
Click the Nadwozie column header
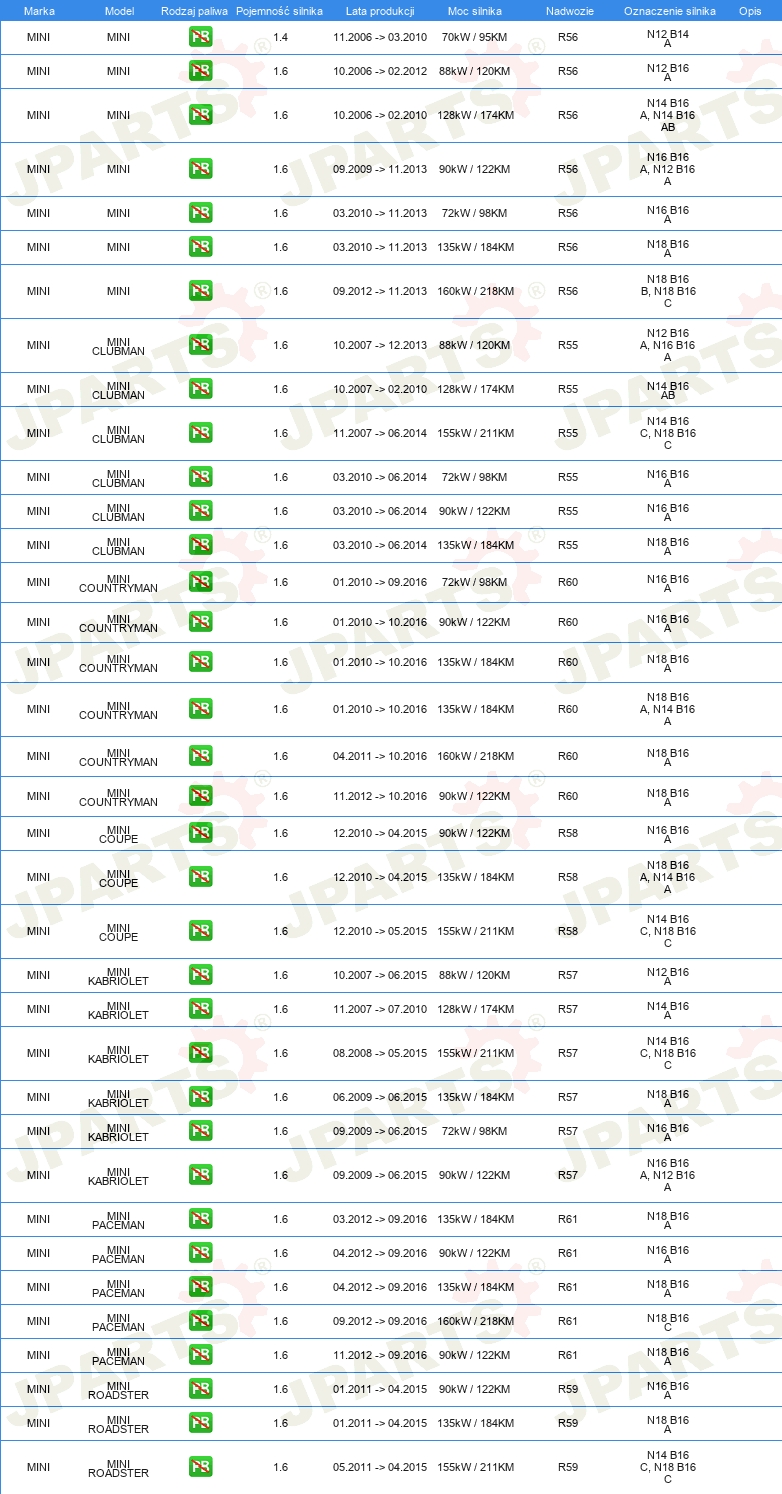tap(569, 11)
